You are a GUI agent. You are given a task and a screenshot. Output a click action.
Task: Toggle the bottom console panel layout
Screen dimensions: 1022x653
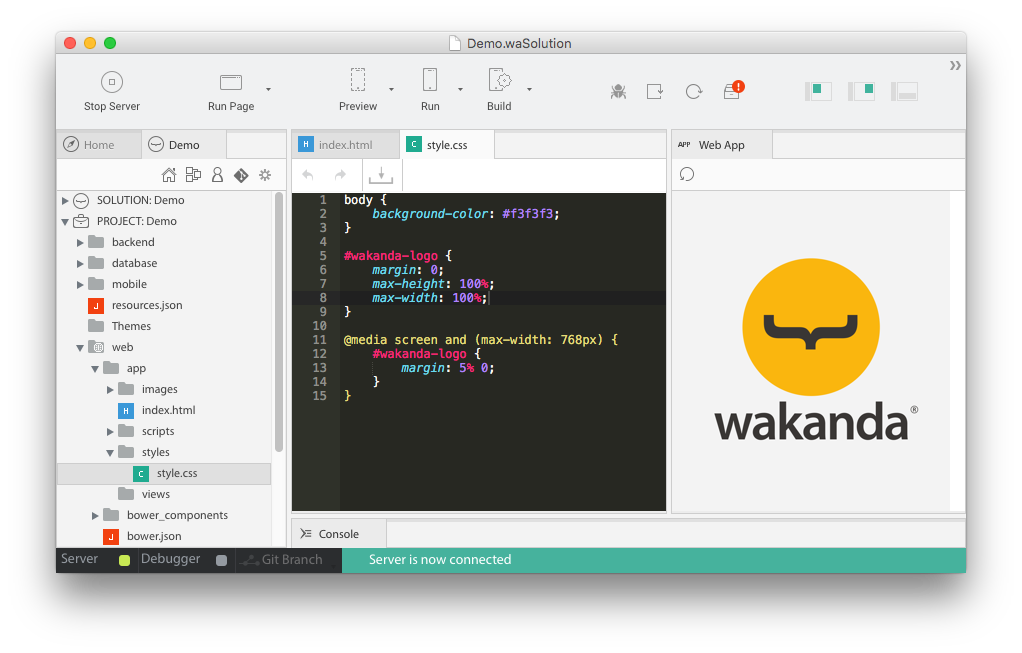pos(904,91)
